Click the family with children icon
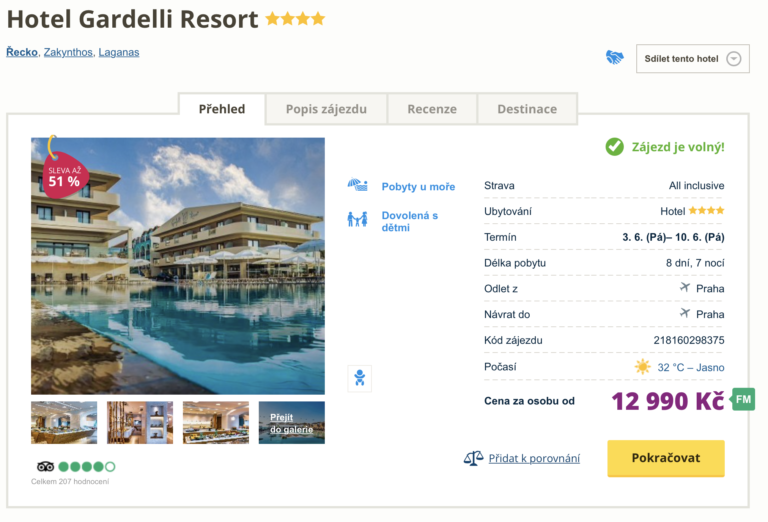The image size is (768, 522). [x=357, y=218]
